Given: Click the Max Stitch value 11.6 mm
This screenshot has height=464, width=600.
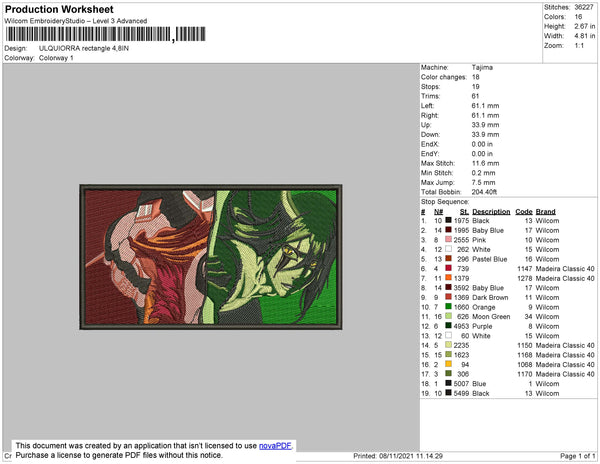Looking at the screenshot, I should click(x=485, y=163).
